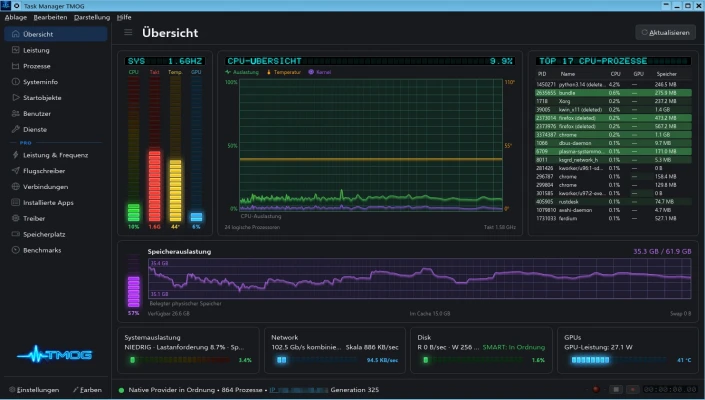Image resolution: width=705 pixels, height=400 pixels.
Task: Select the avahi-daemon process row
Action: [x=613, y=210]
